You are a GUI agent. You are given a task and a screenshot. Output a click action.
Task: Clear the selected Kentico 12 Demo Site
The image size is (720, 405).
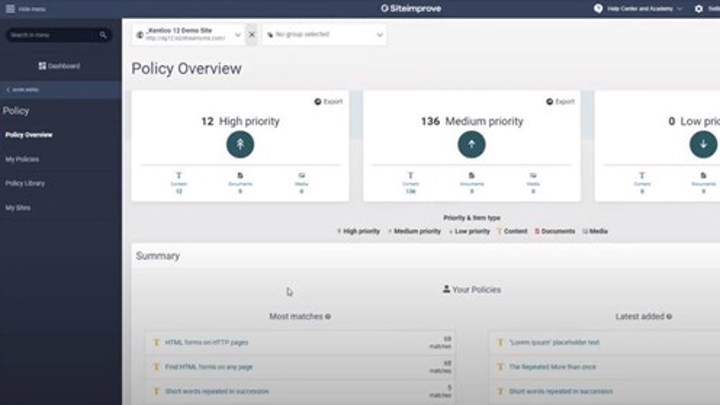pos(252,35)
